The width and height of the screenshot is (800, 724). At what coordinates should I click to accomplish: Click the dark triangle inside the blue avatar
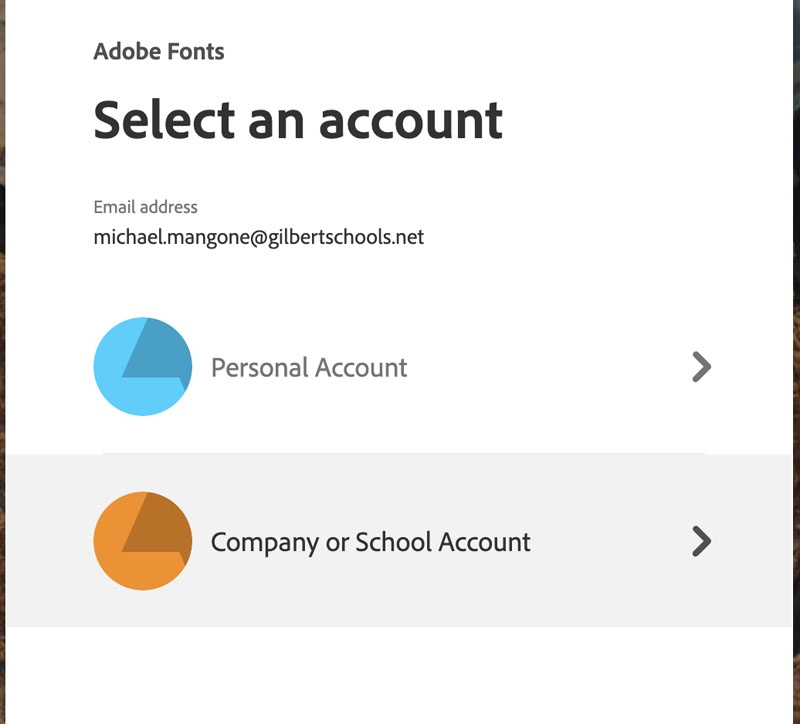(156, 352)
